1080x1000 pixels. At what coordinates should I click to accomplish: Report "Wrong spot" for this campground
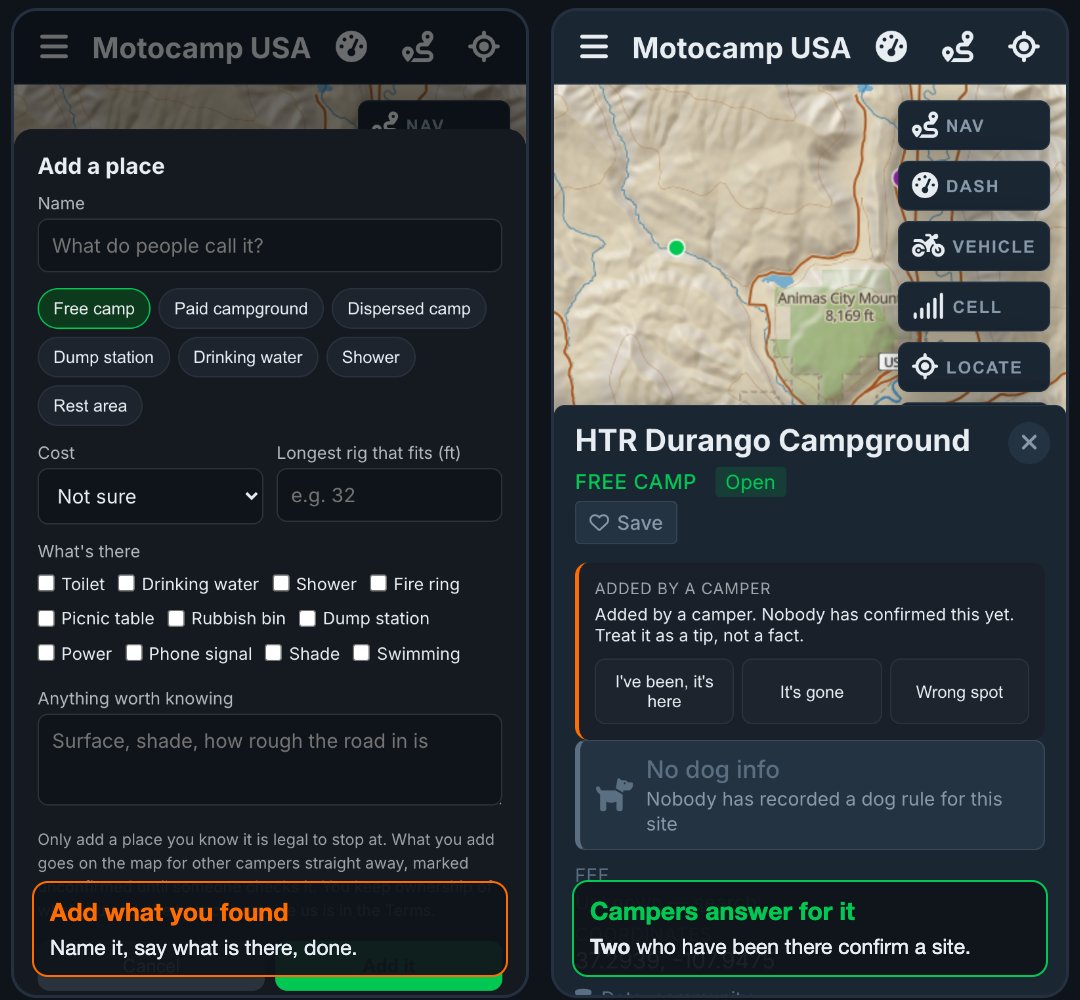coord(959,691)
